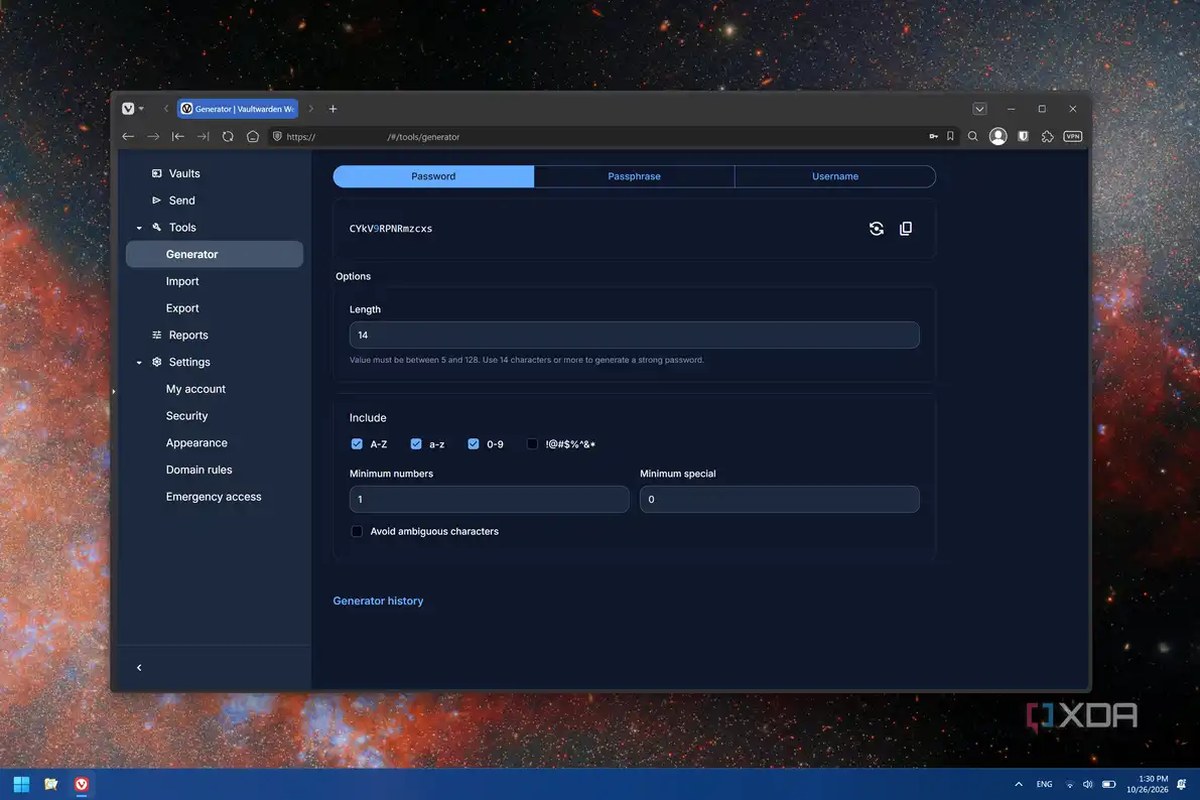
Task: Reload the current page
Action: coord(228,136)
